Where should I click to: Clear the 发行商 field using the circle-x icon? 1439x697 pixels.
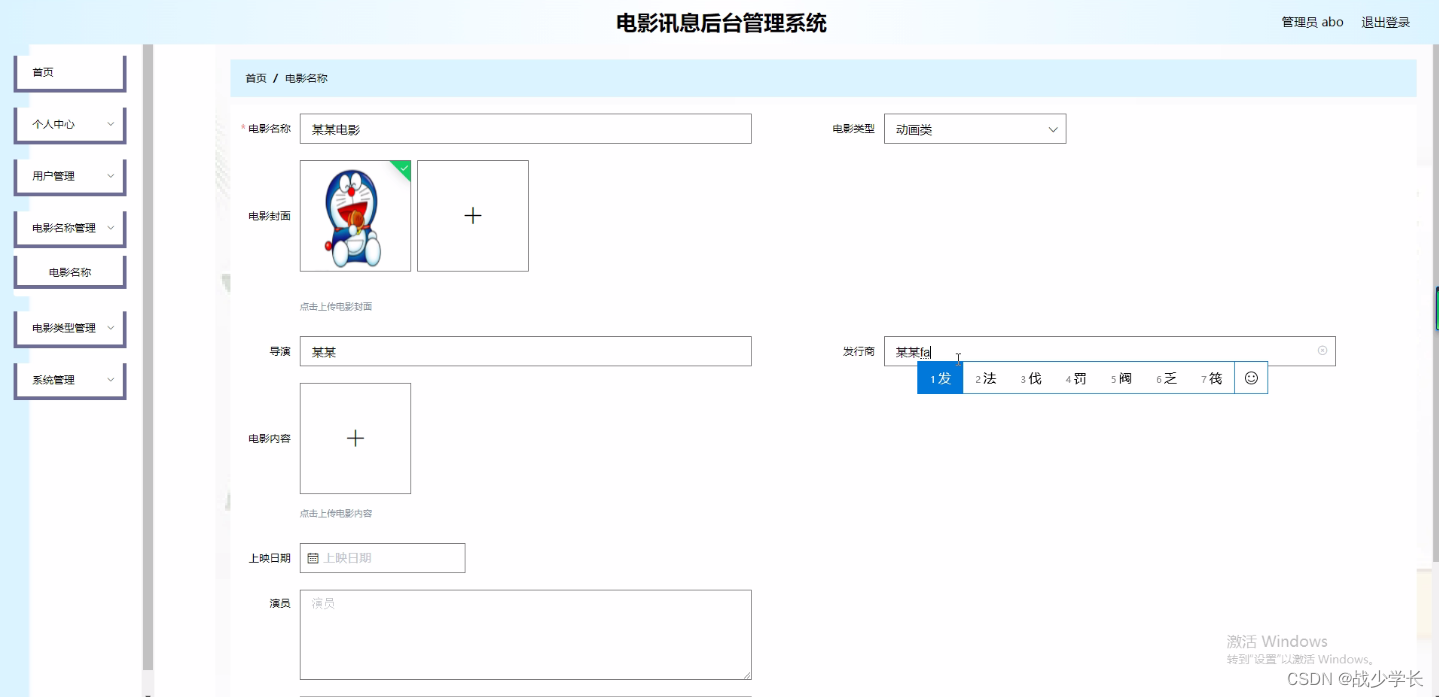(x=1322, y=351)
